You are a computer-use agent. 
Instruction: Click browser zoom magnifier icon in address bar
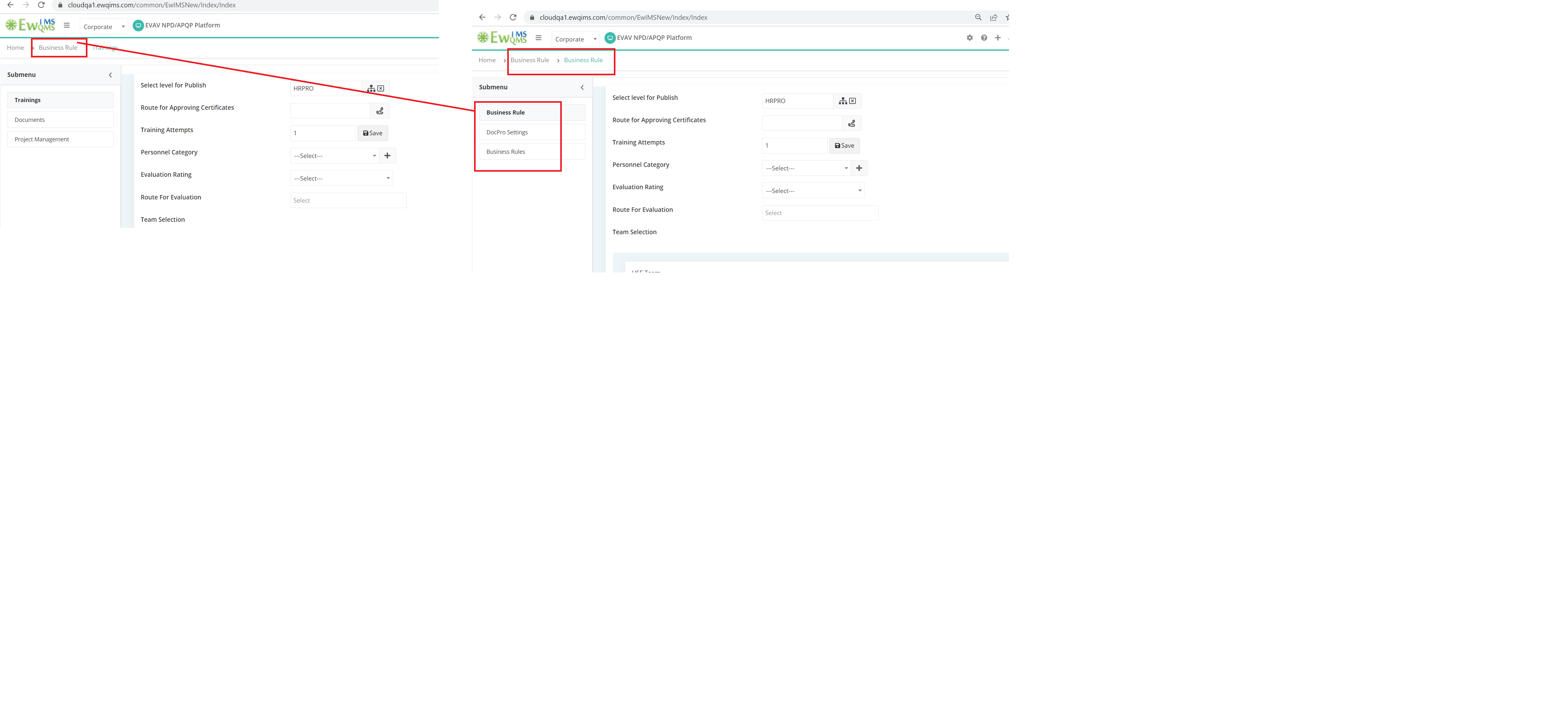[x=978, y=18]
